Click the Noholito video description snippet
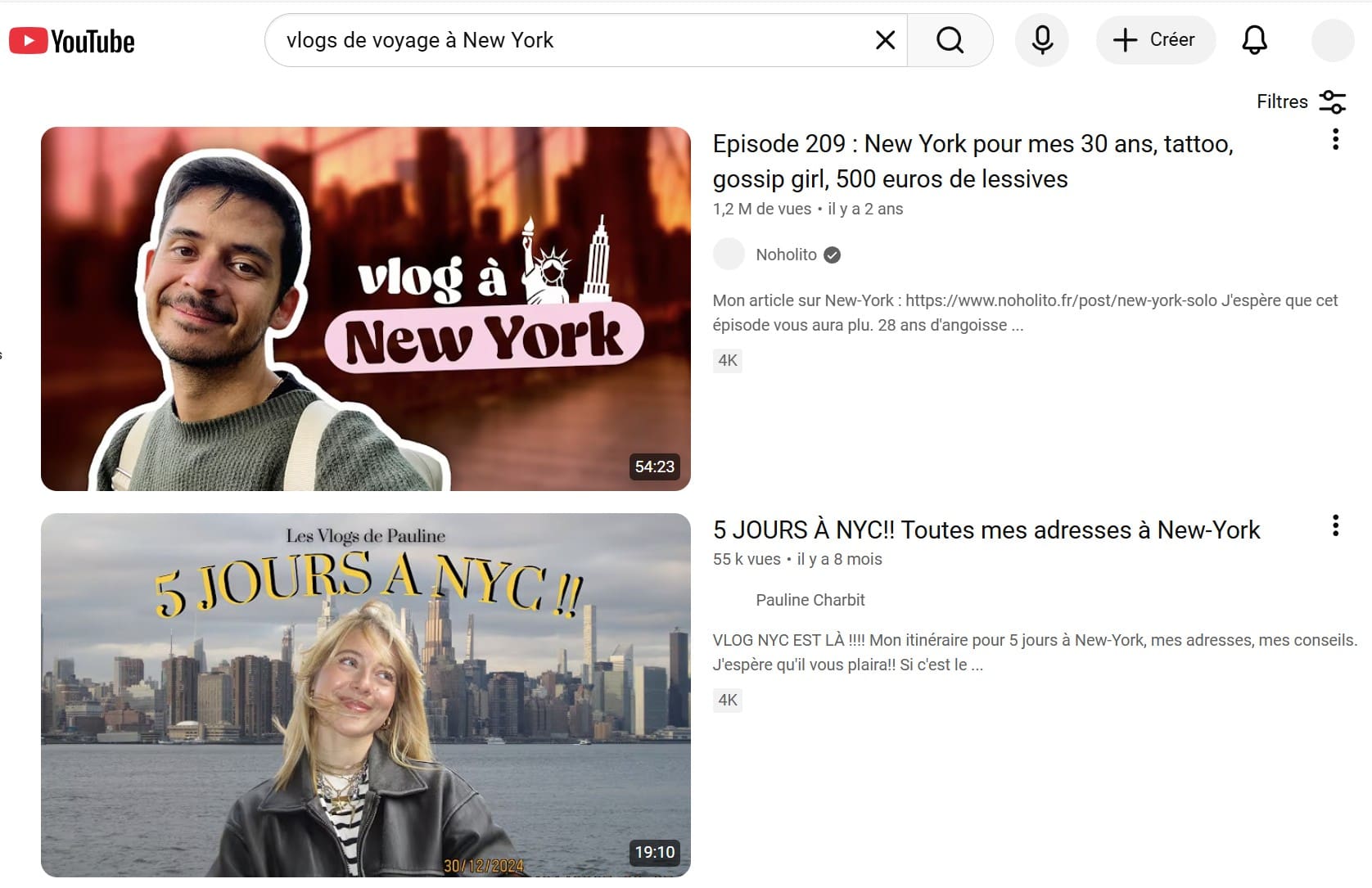Image resolution: width=1372 pixels, height=888 pixels. (x=1024, y=313)
